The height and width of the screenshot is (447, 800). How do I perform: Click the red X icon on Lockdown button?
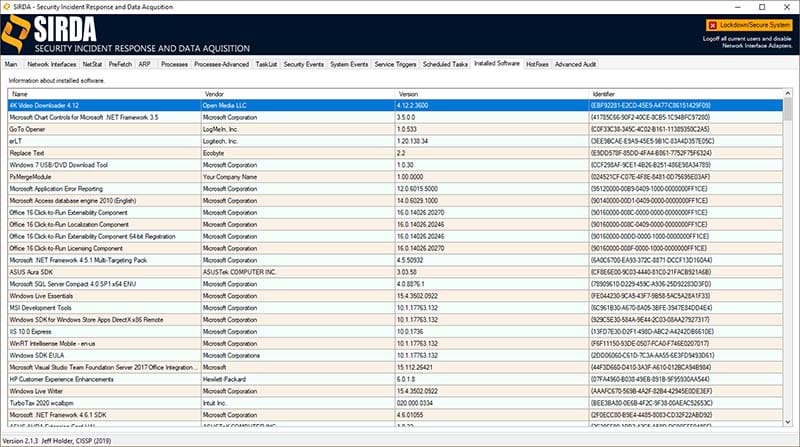tap(713, 25)
